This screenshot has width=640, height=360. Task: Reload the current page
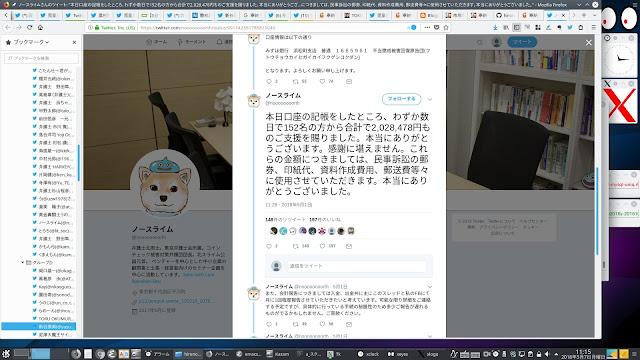29,27
